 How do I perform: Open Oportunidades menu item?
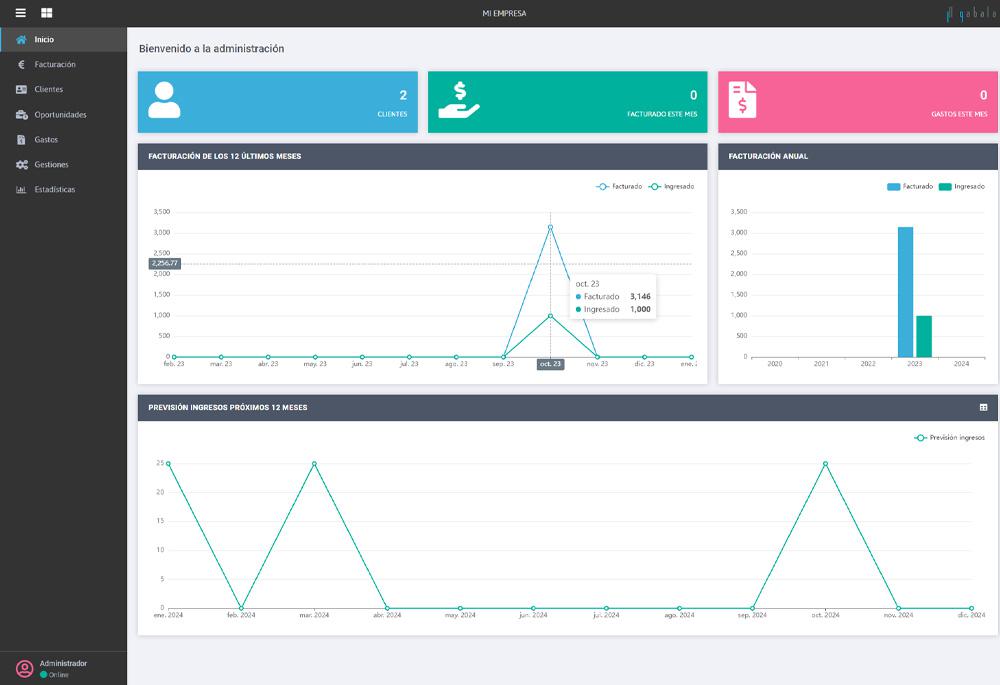tap(63, 115)
